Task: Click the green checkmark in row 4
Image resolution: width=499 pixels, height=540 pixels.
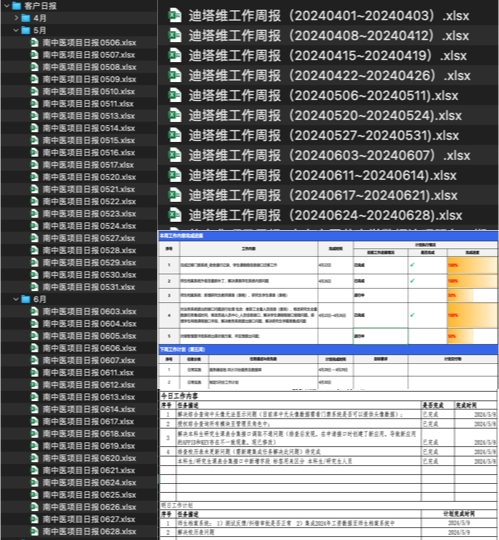Action: pyautogui.click(x=413, y=315)
